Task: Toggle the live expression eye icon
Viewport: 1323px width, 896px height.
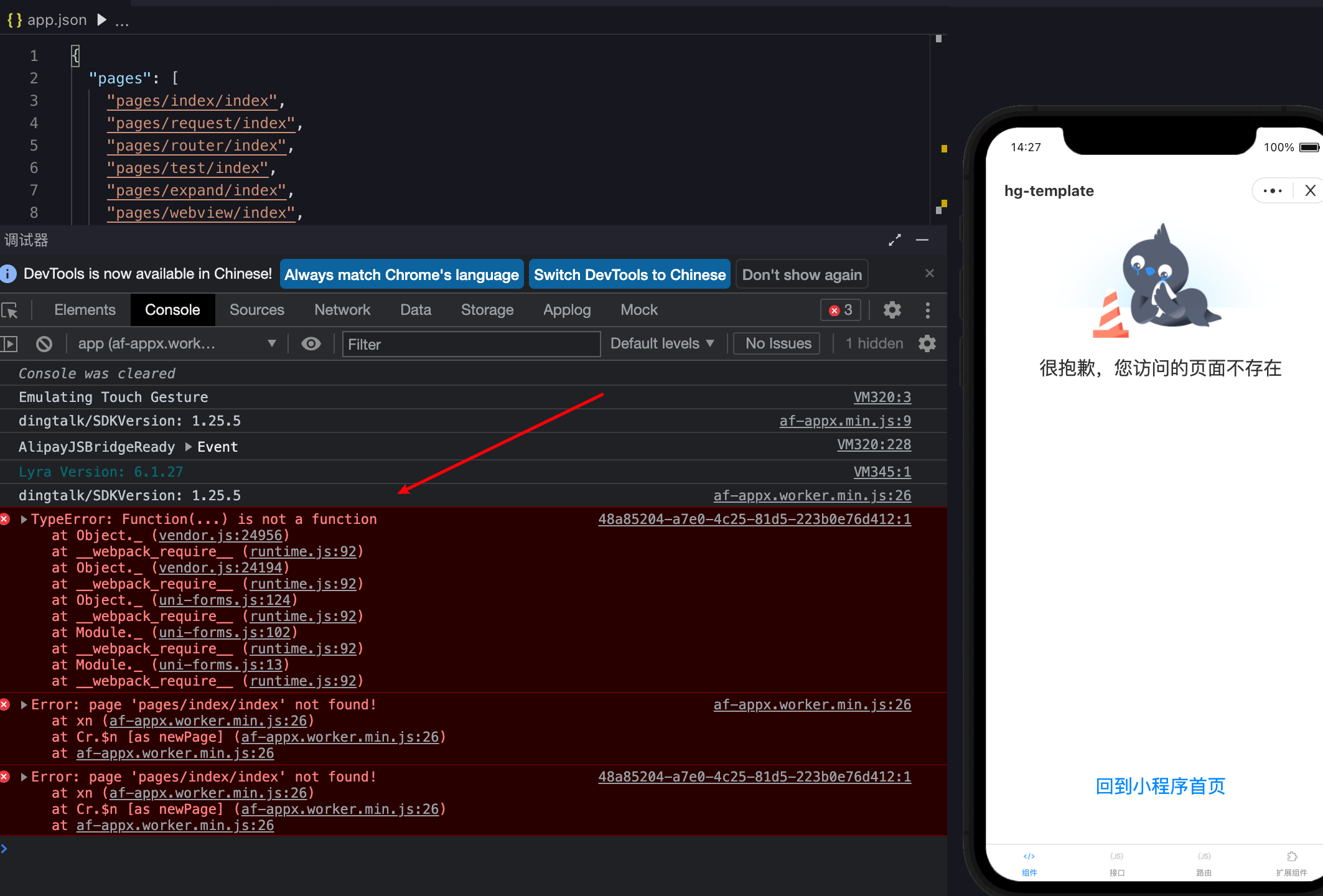Action: [x=311, y=343]
